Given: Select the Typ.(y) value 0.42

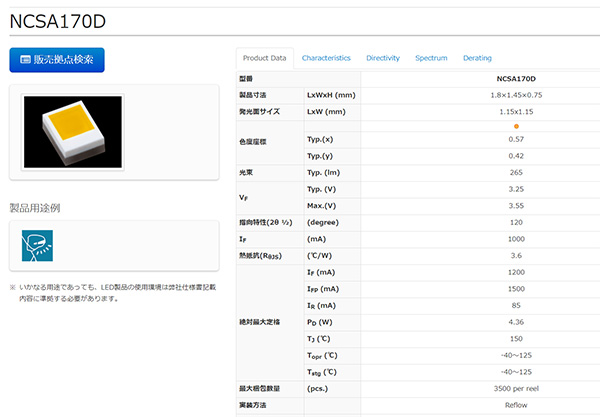Looking at the screenshot, I should (516, 156).
